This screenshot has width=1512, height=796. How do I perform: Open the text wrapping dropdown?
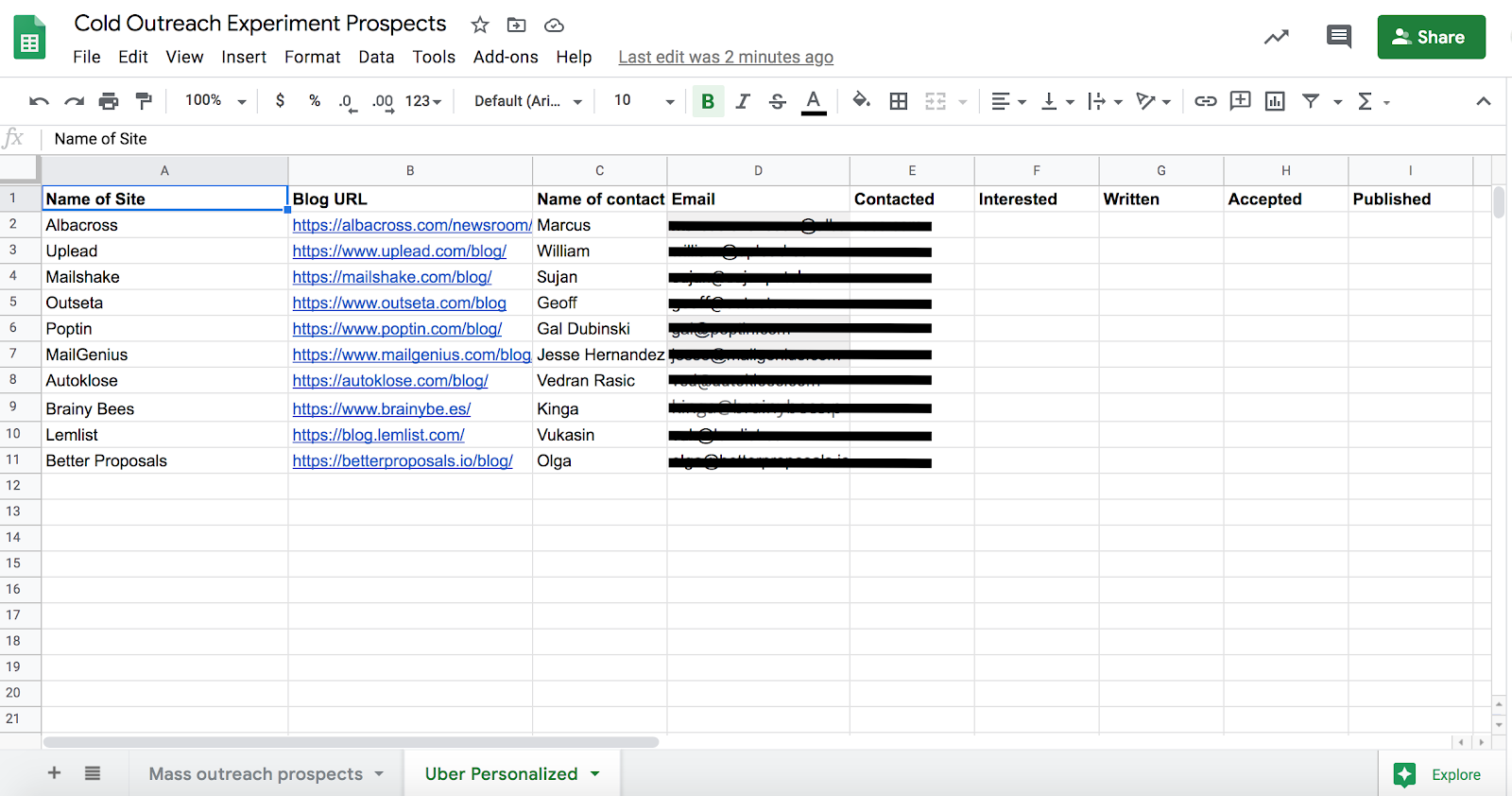[x=1105, y=101]
